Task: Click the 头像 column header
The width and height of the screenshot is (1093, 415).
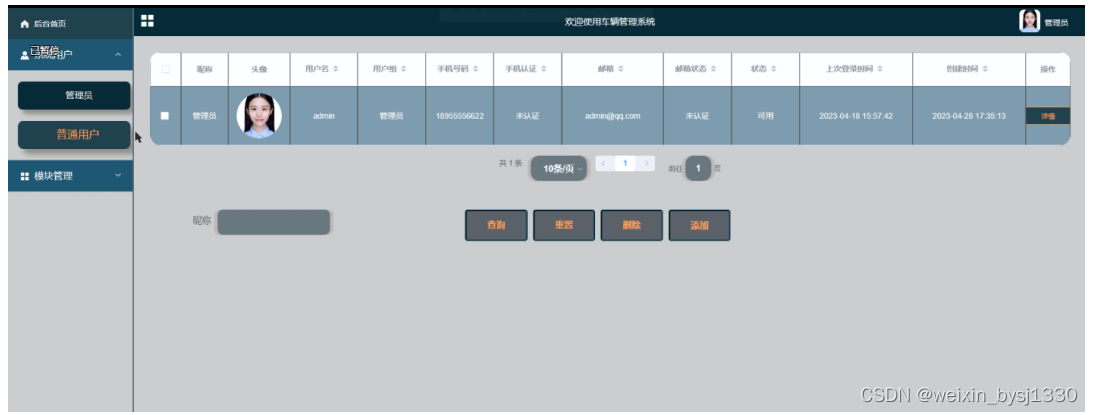Action: [x=259, y=70]
